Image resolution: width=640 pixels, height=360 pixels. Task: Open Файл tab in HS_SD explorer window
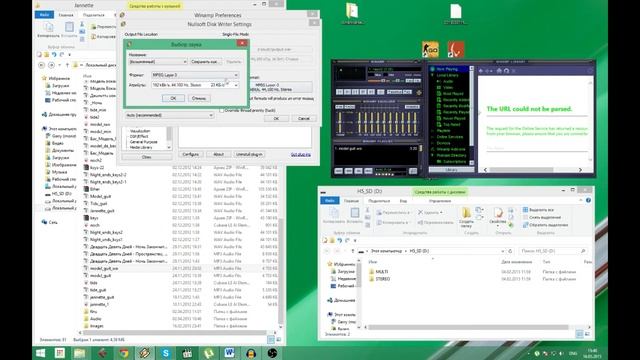point(330,200)
